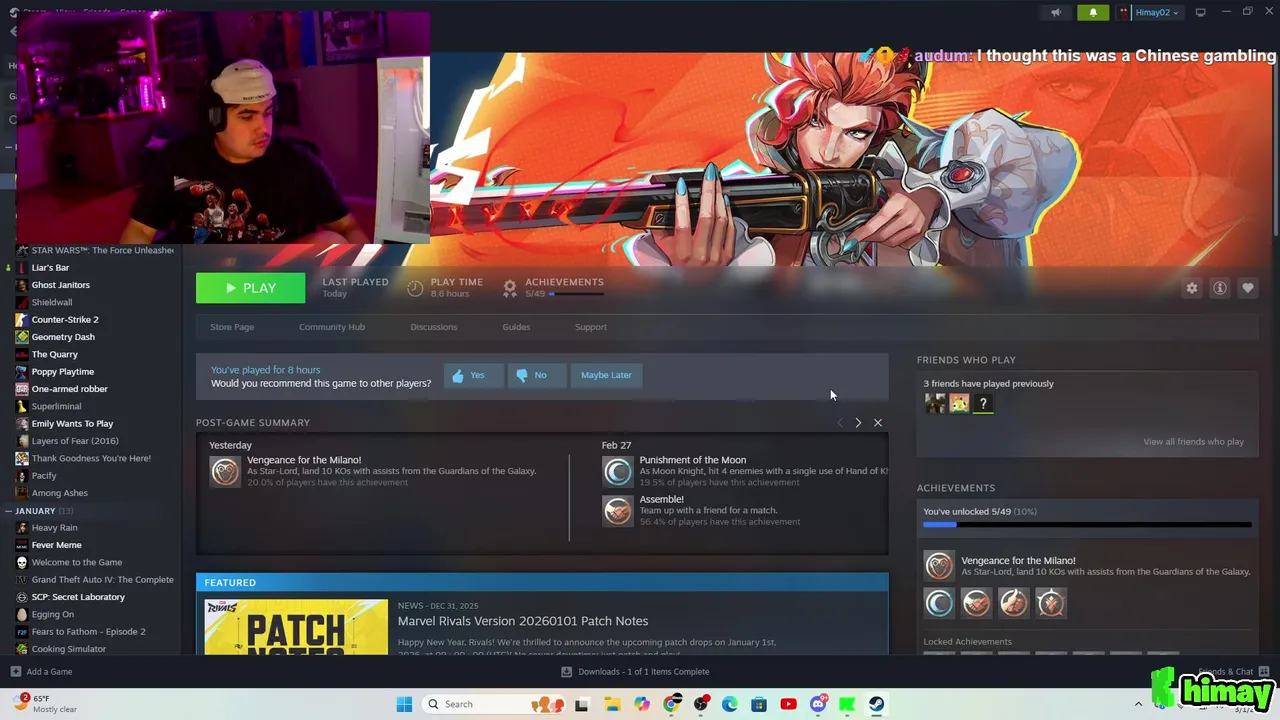Click the thumbs-up Yes recommend button
This screenshot has width=1280, height=720.
[473, 375]
